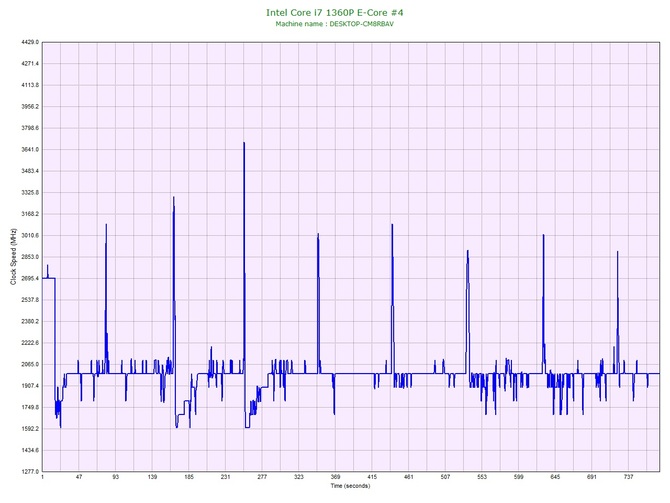Click the 507 second mark on time axis
Image resolution: width=670 pixels, height=503 pixels.
click(446, 478)
